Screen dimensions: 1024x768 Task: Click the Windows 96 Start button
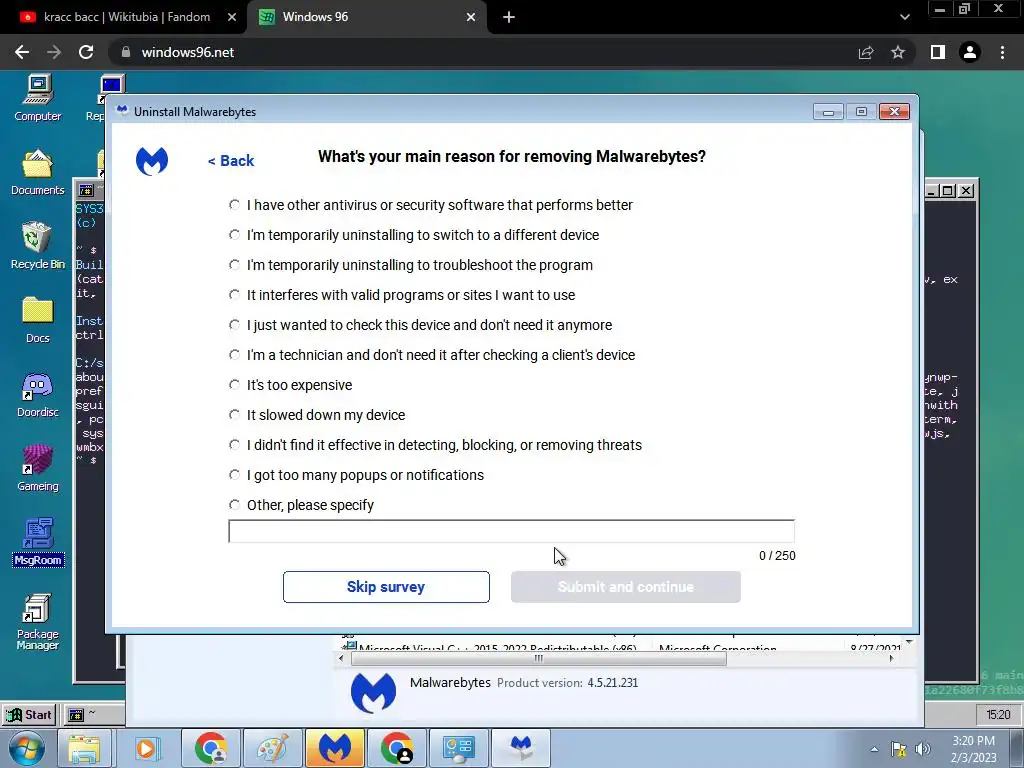29,714
